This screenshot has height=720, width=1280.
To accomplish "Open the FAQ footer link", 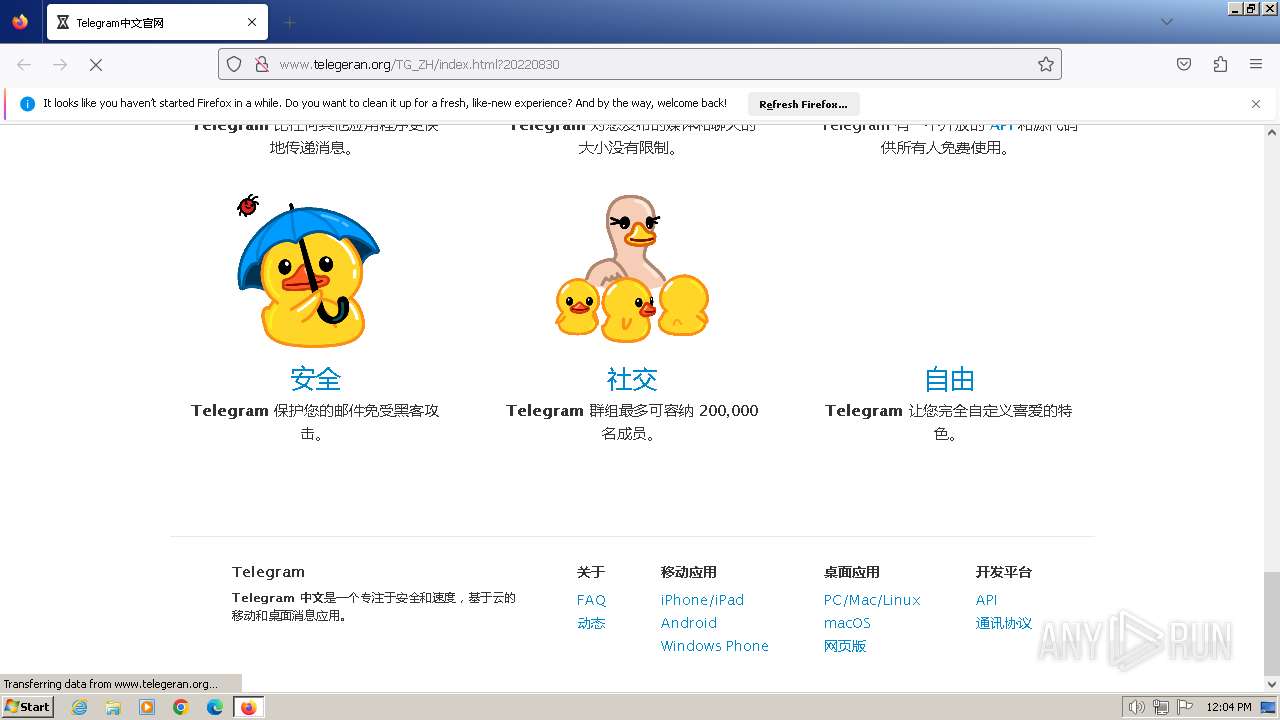I will click(x=591, y=600).
